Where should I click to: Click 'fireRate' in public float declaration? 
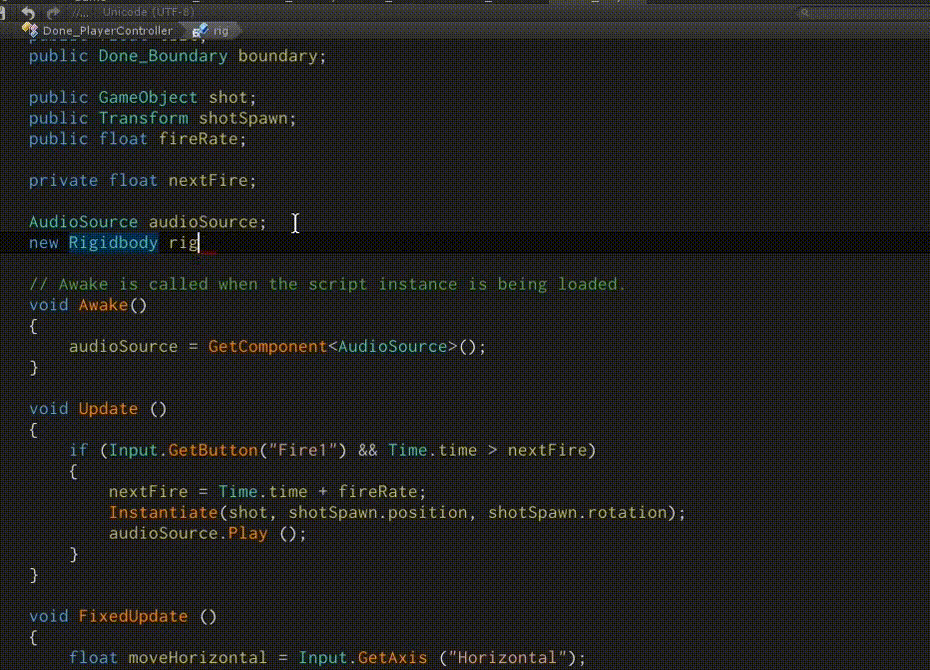(x=198, y=139)
